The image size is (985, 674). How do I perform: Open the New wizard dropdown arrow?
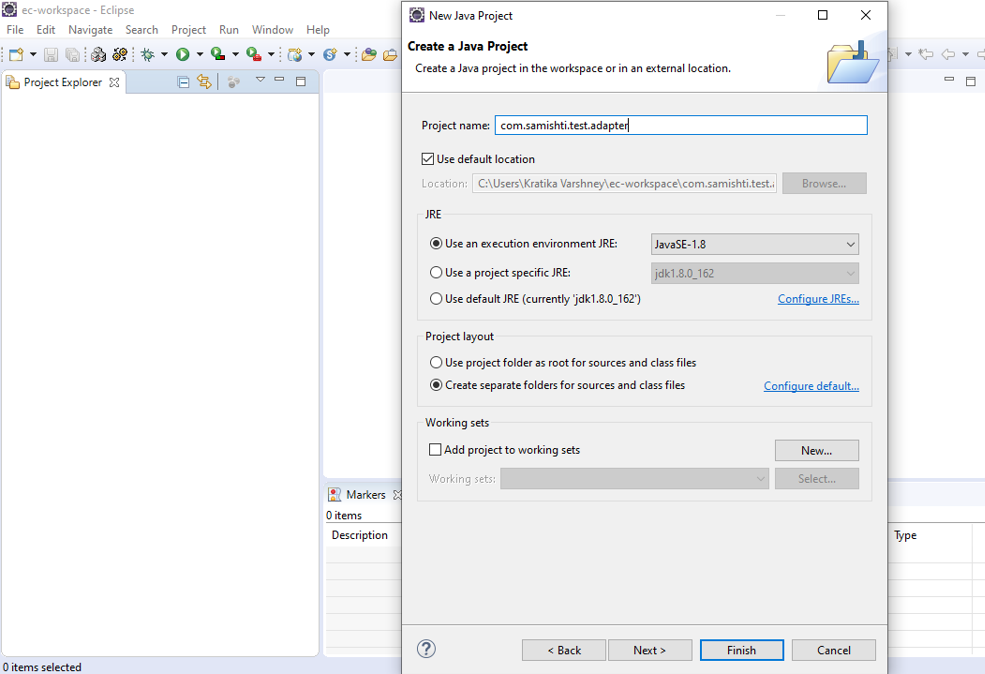click(33, 55)
